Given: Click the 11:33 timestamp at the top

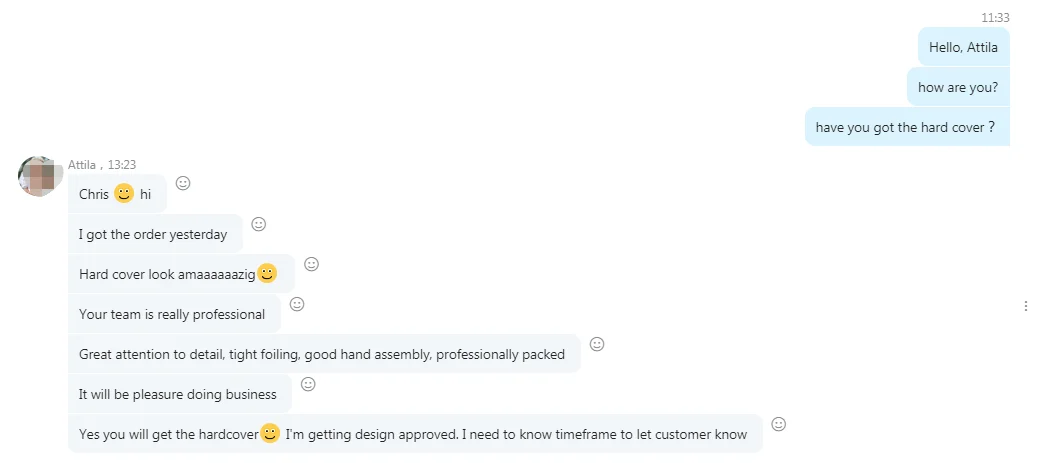Looking at the screenshot, I should point(995,17).
